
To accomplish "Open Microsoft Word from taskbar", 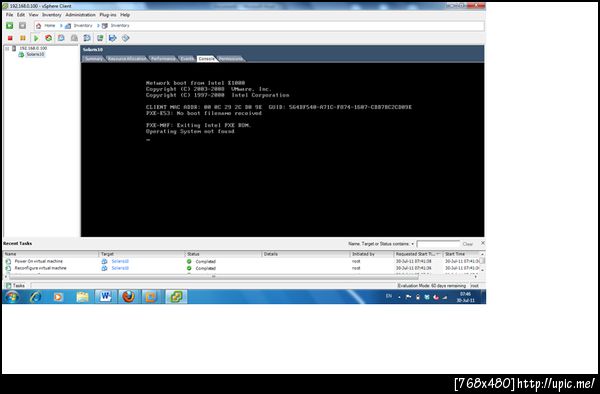I will click(x=105, y=297).
